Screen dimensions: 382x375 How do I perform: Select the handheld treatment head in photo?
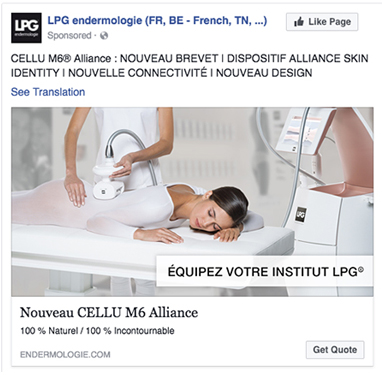coord(107,179)
